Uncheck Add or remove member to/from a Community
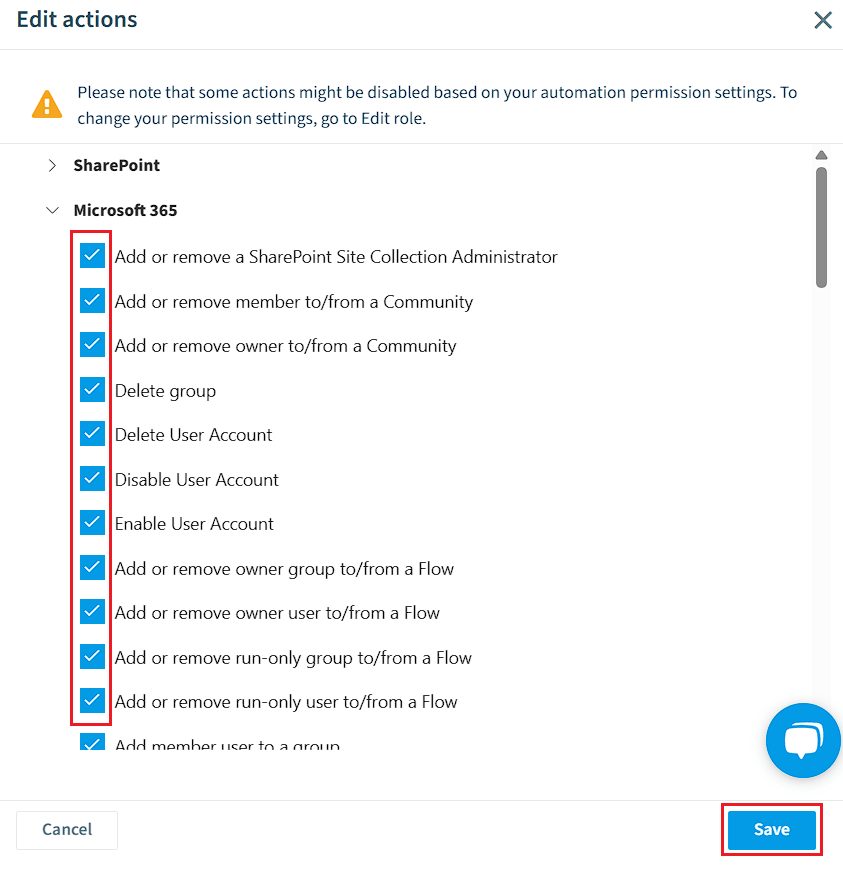Viewport: 843px width, 869px height. [93, 300]
